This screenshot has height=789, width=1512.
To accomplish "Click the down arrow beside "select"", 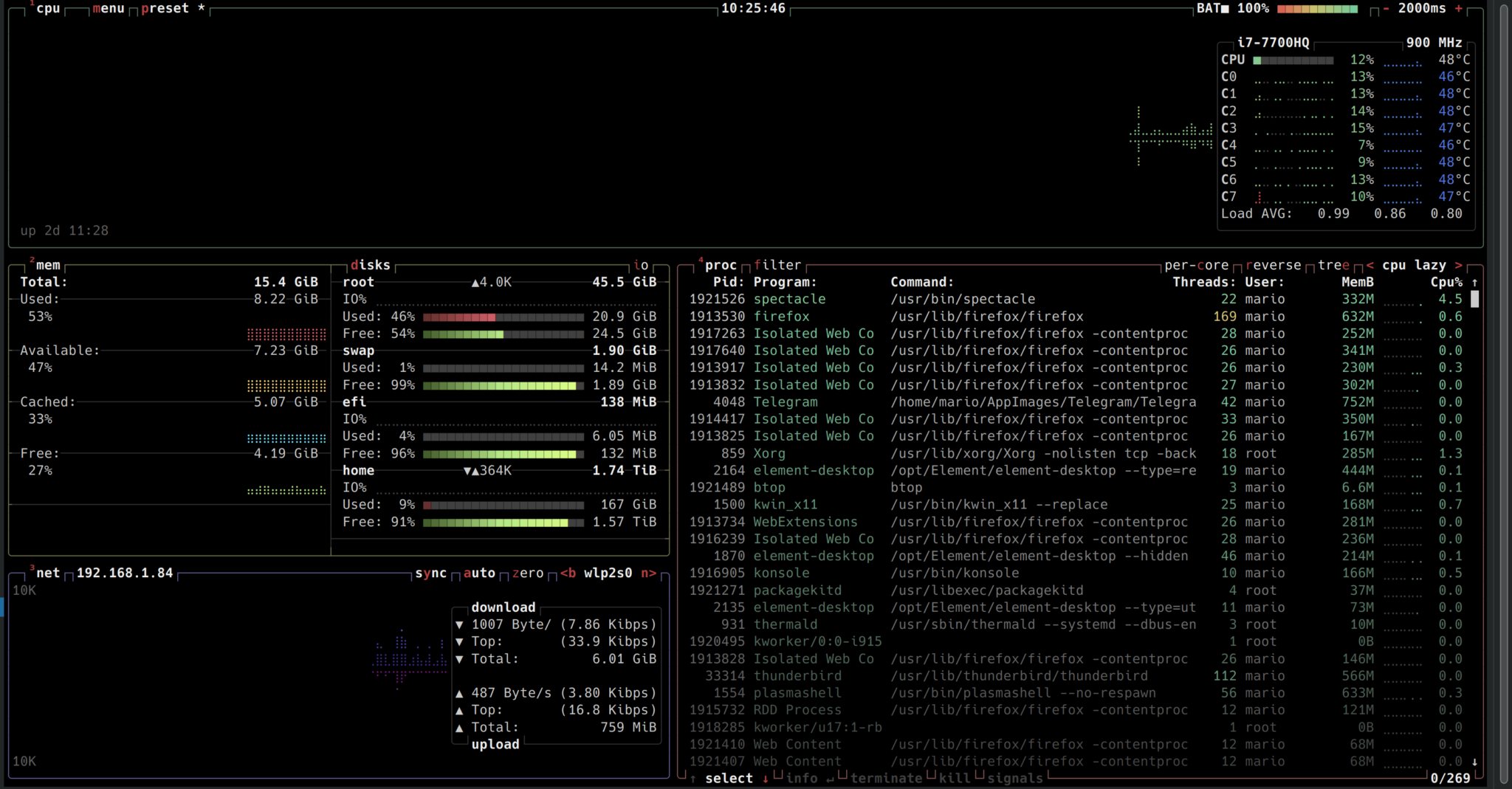I will click(766, 778).
